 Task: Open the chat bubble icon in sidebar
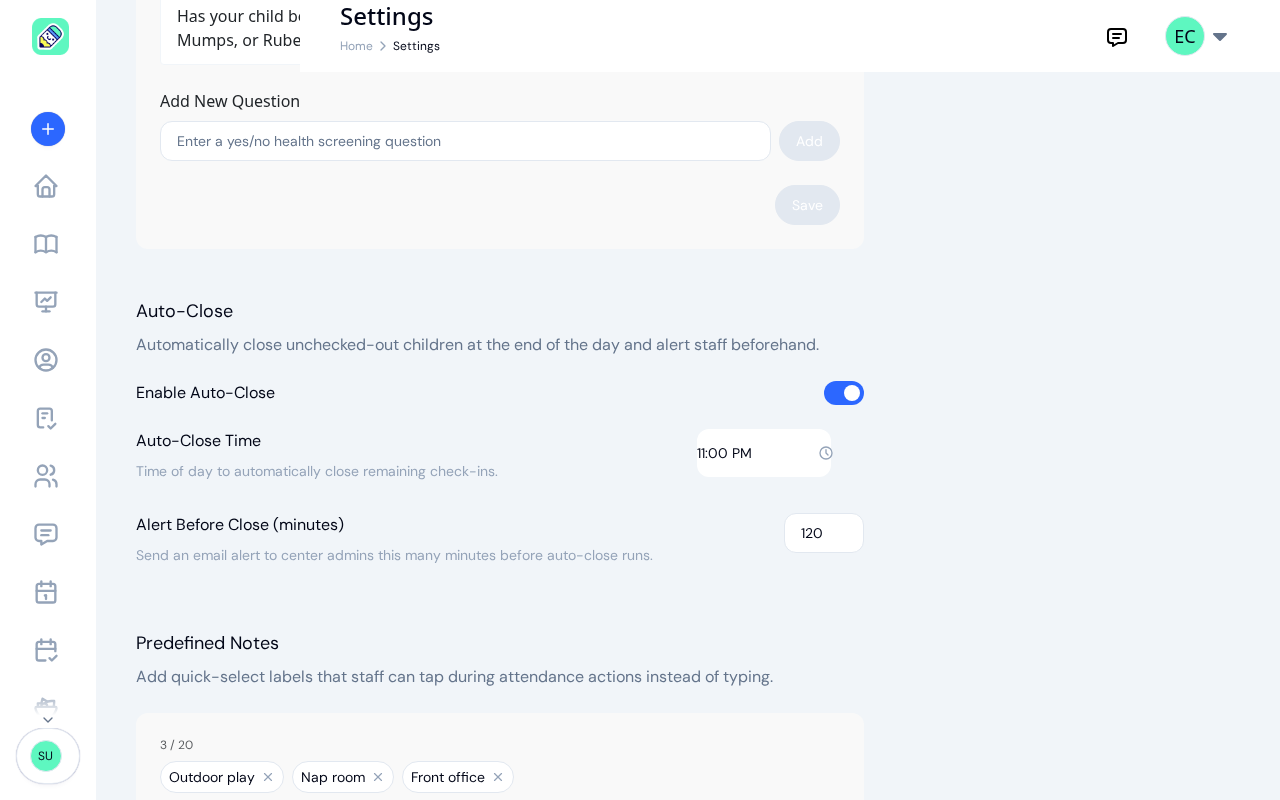(x=46, y=534)
